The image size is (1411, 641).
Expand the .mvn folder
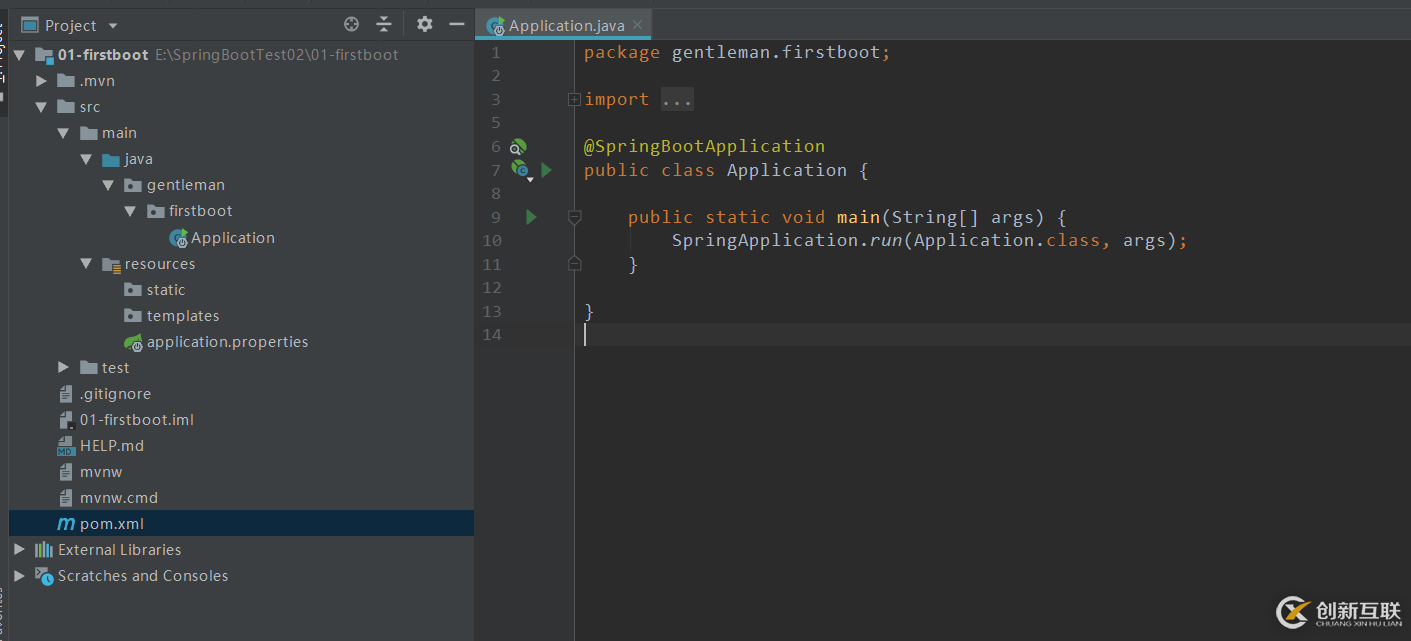41,81
